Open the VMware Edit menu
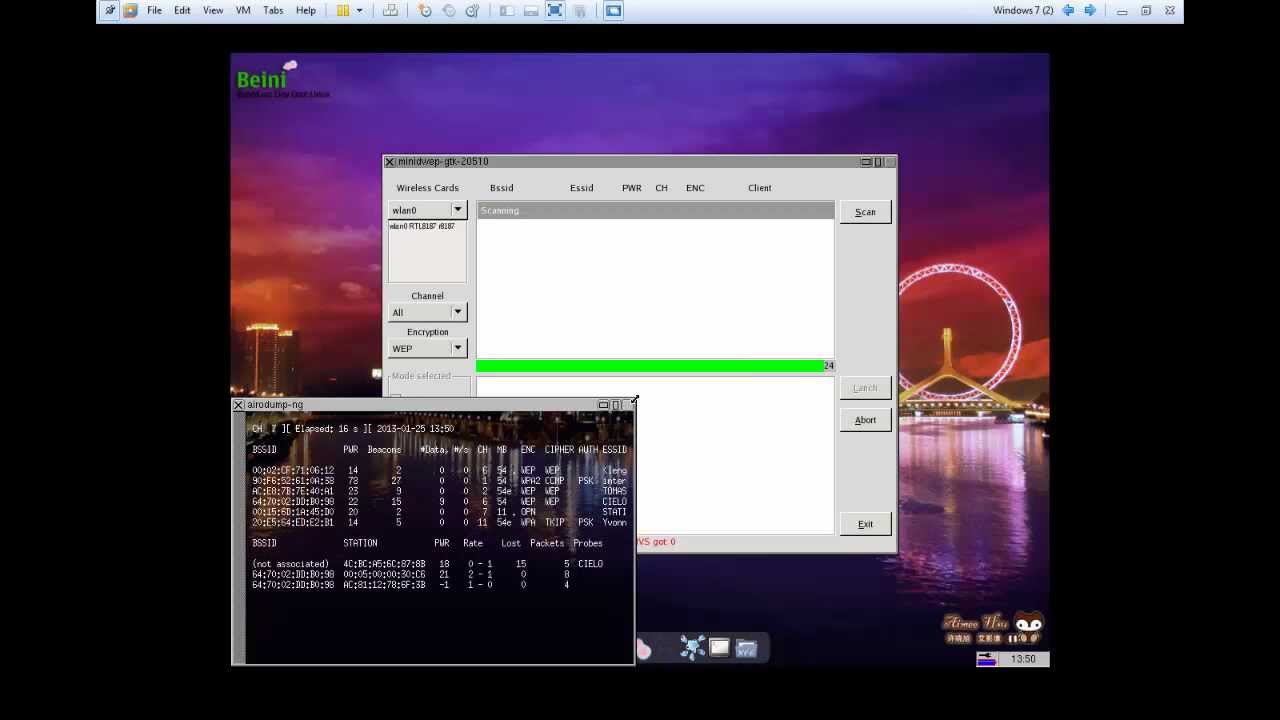 coord(182,10)
